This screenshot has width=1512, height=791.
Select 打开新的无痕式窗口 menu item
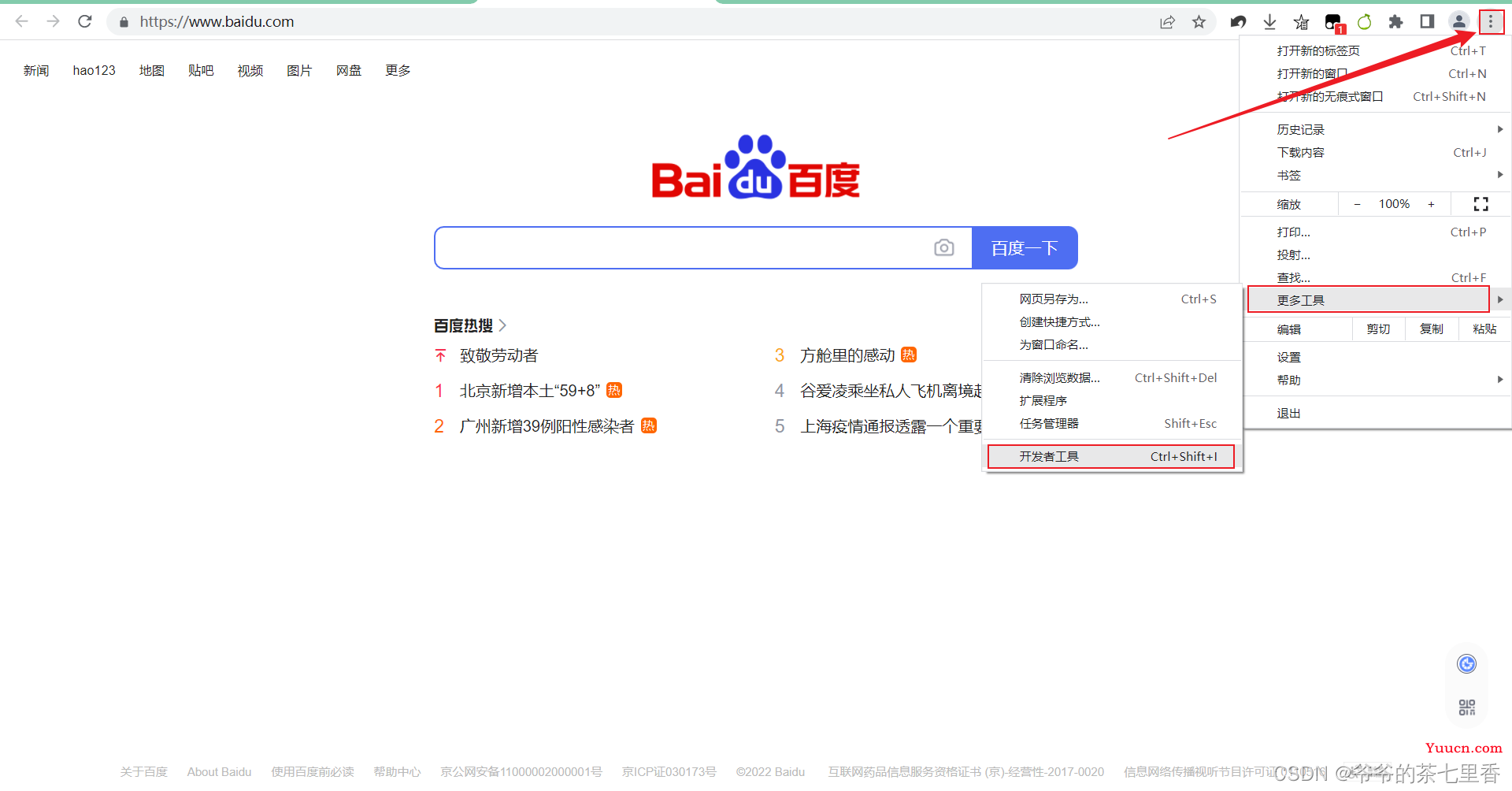1376,96
